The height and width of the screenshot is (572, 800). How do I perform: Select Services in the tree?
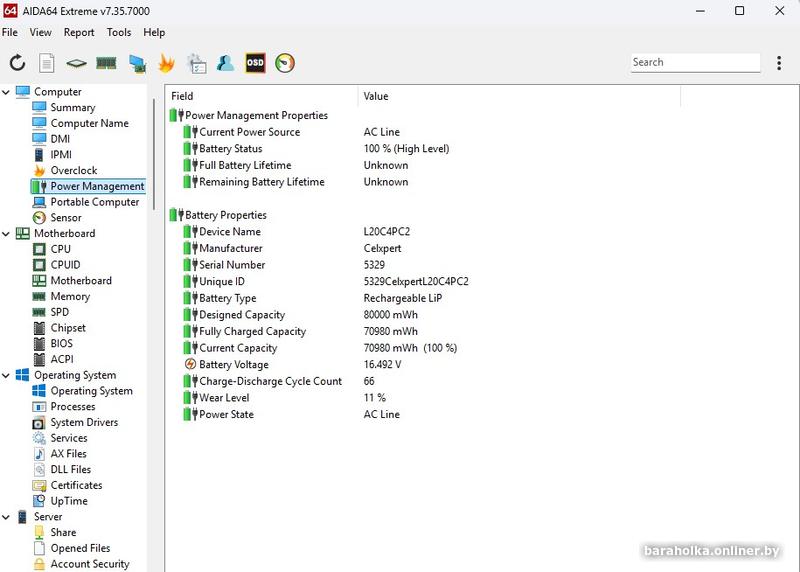pyautogui.click(x=60, y=438)
